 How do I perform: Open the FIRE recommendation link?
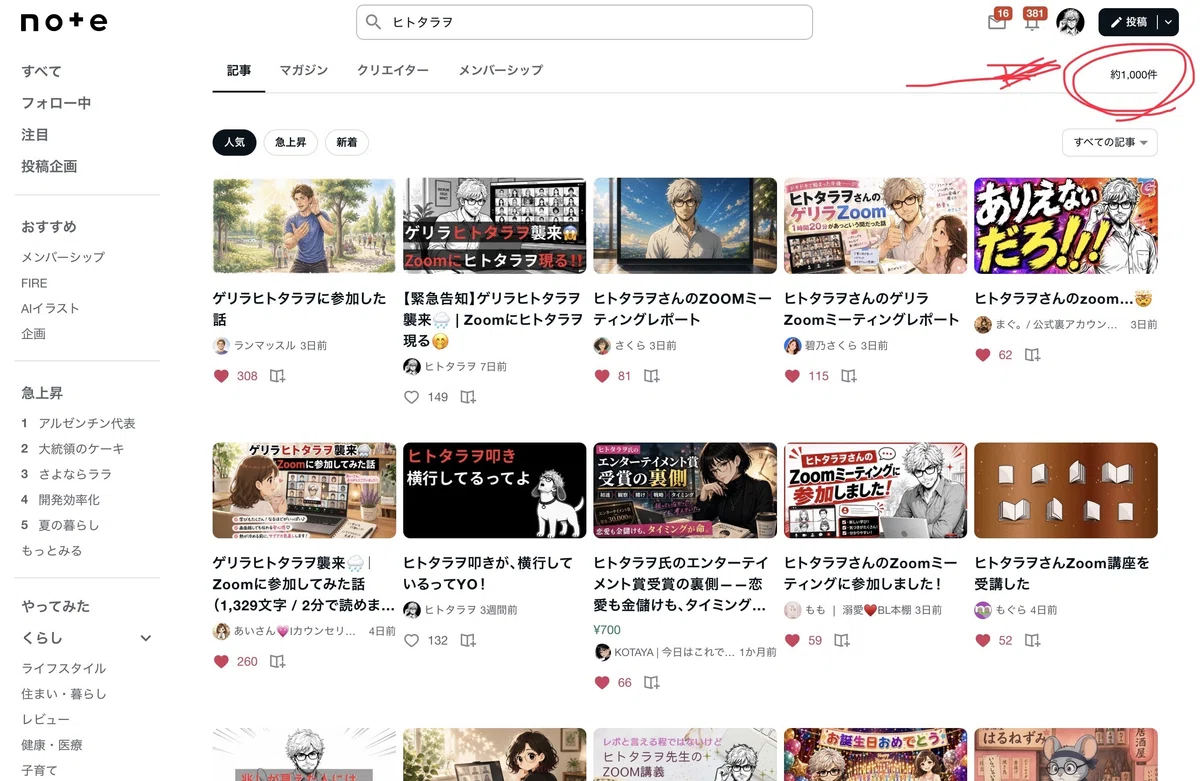[x=34, y=283]
